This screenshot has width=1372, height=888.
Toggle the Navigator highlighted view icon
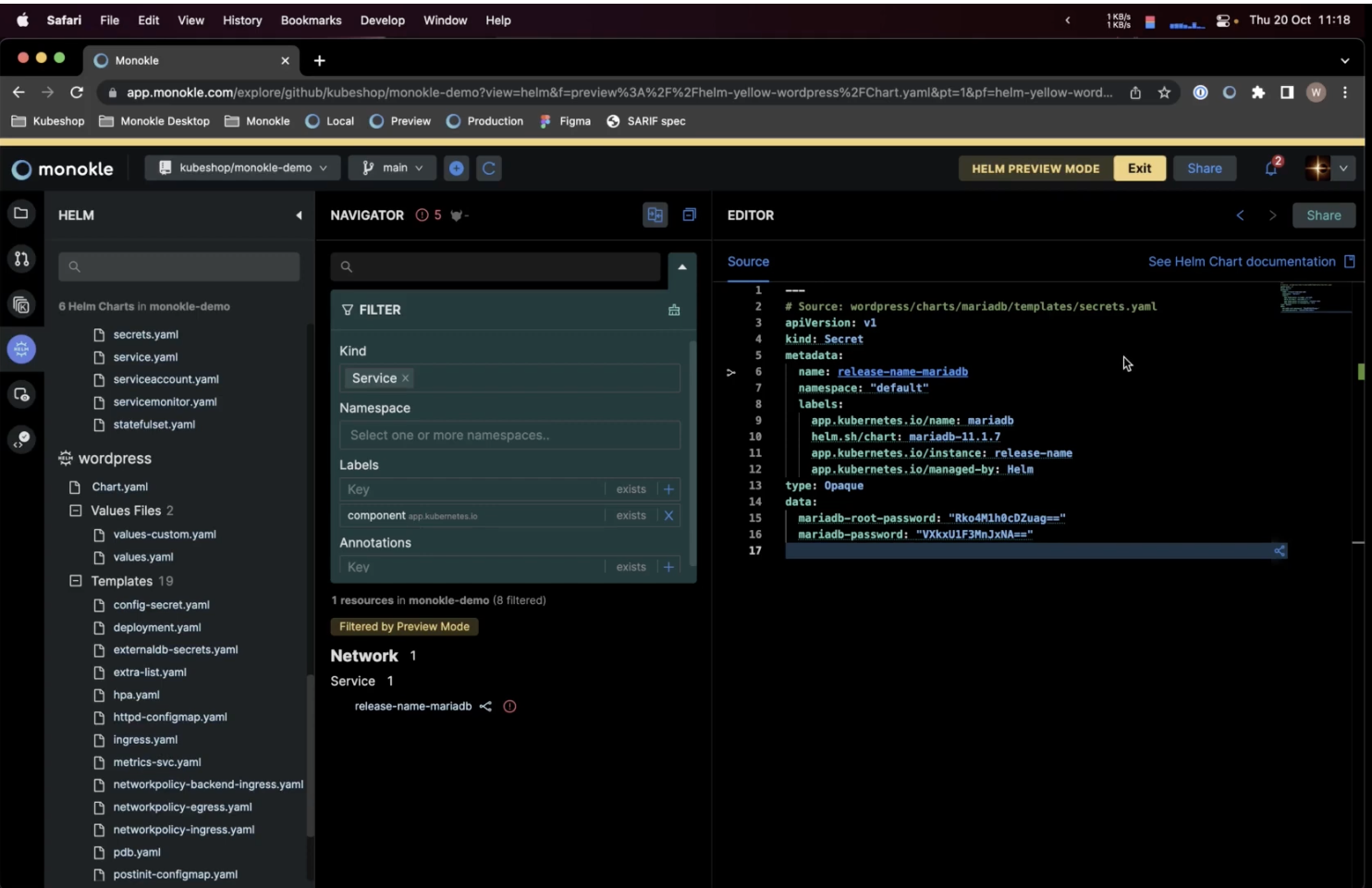pyautogui.click(x=655, y=216)
